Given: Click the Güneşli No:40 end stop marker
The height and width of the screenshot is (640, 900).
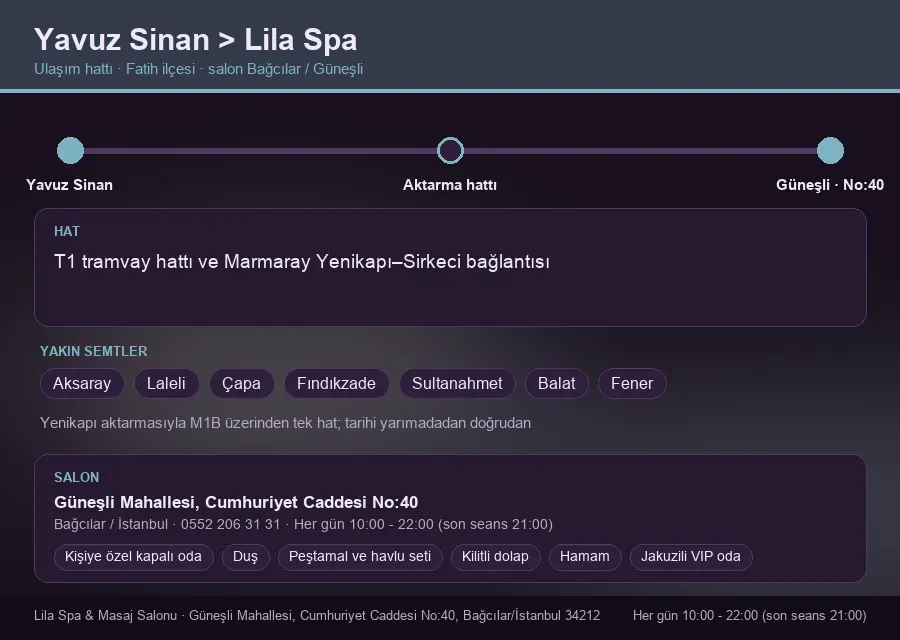Looking at the screenshot, I should tap(830, 151).
